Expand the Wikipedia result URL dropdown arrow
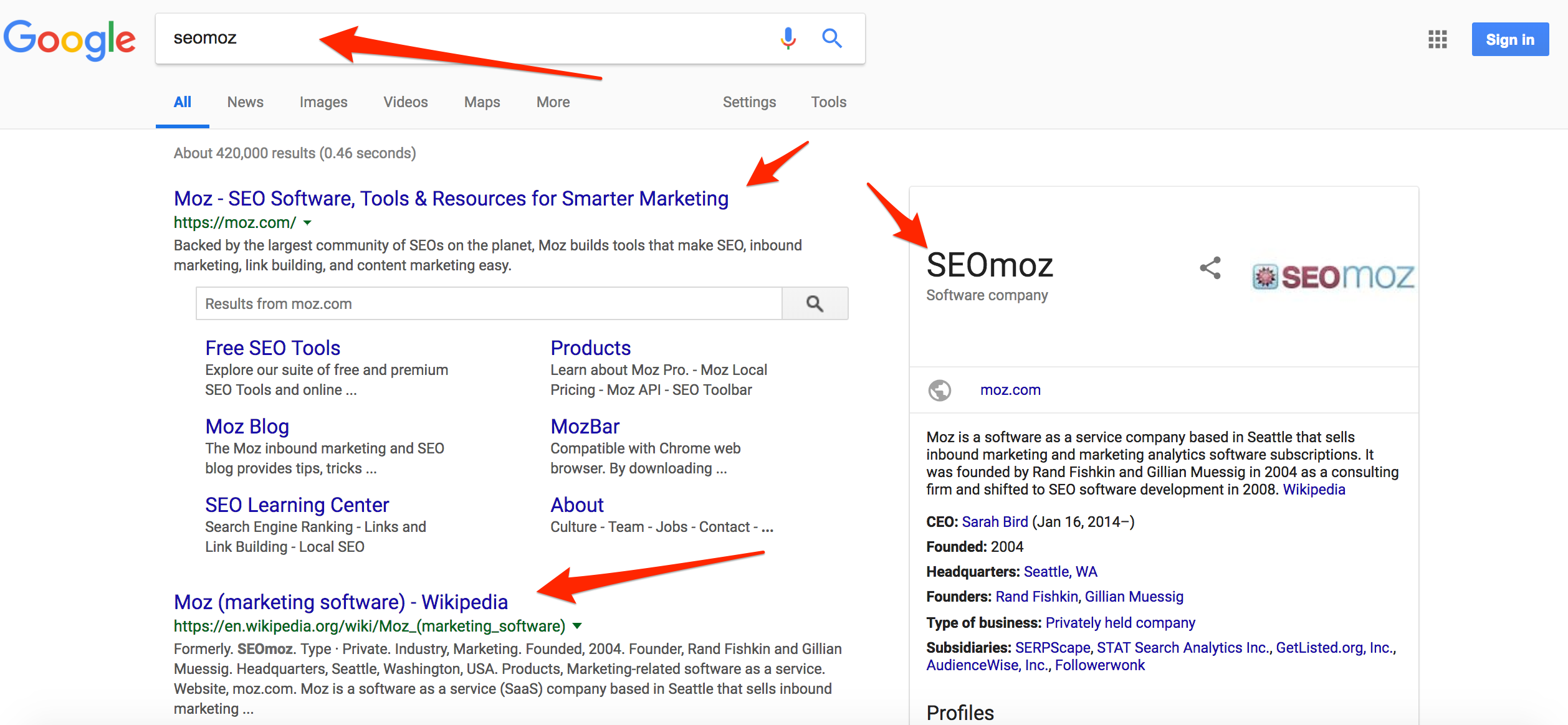 tap(577, 626)
